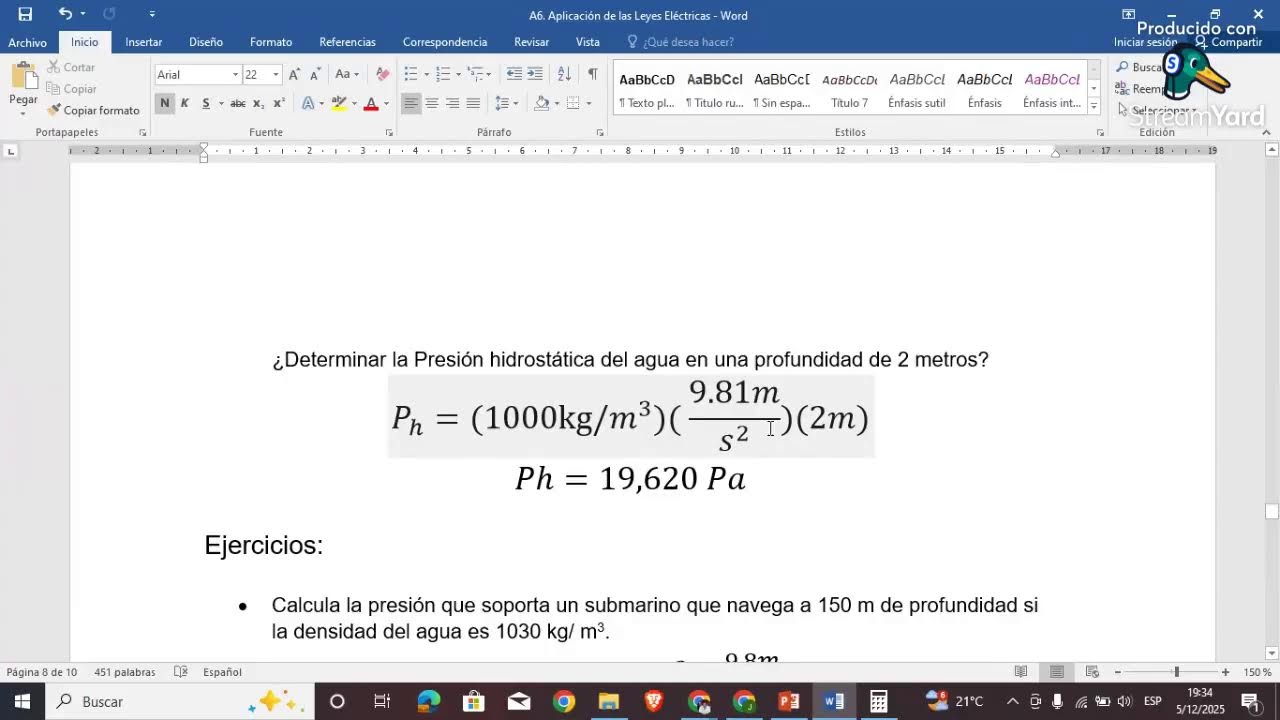Viewport: 1280px width, 720px height.
Task: Click the Sort A-Z icon
Action: click(564, 75)
